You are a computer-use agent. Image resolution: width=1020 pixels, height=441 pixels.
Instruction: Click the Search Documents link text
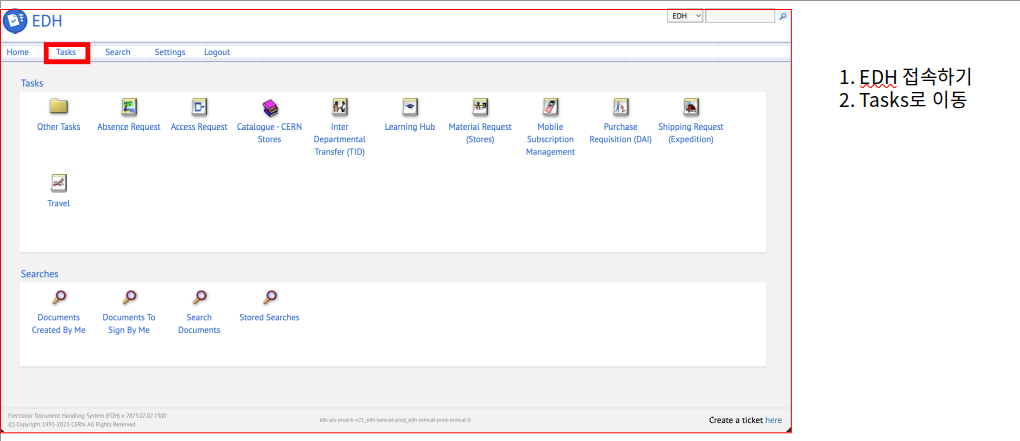(199, 324)
